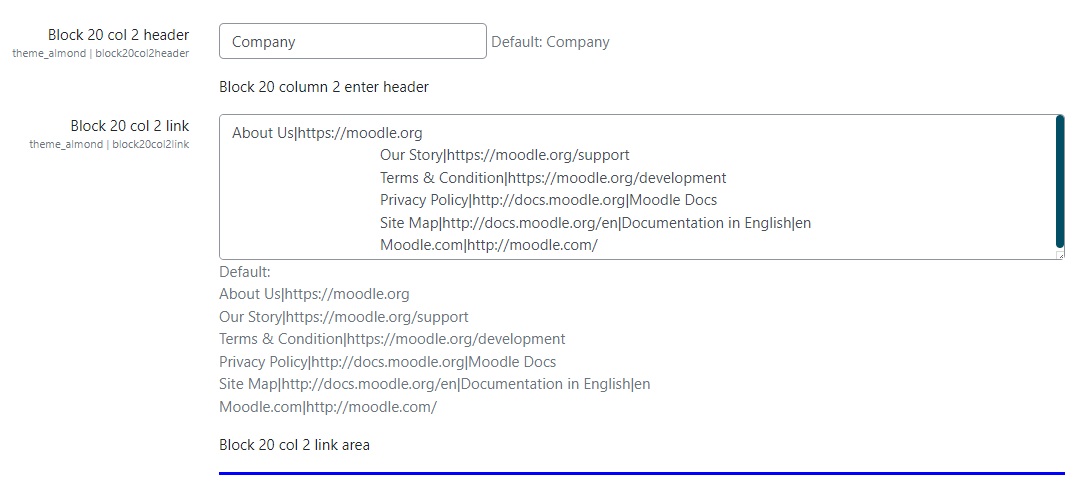Screen dimensions: 1084x482
Task: Click default 'Privacy Policy' Moodle Docs line
Action: [387, 362]
